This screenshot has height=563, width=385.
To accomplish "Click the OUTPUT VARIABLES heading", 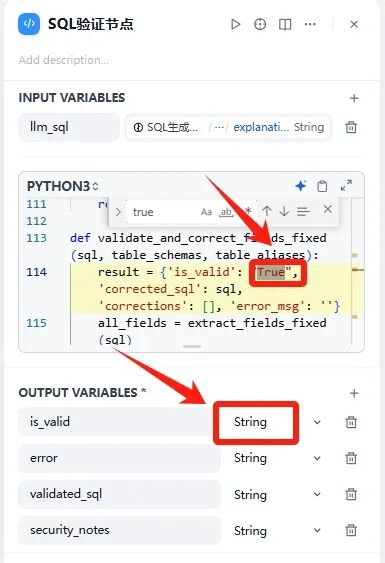I will 78,392.
